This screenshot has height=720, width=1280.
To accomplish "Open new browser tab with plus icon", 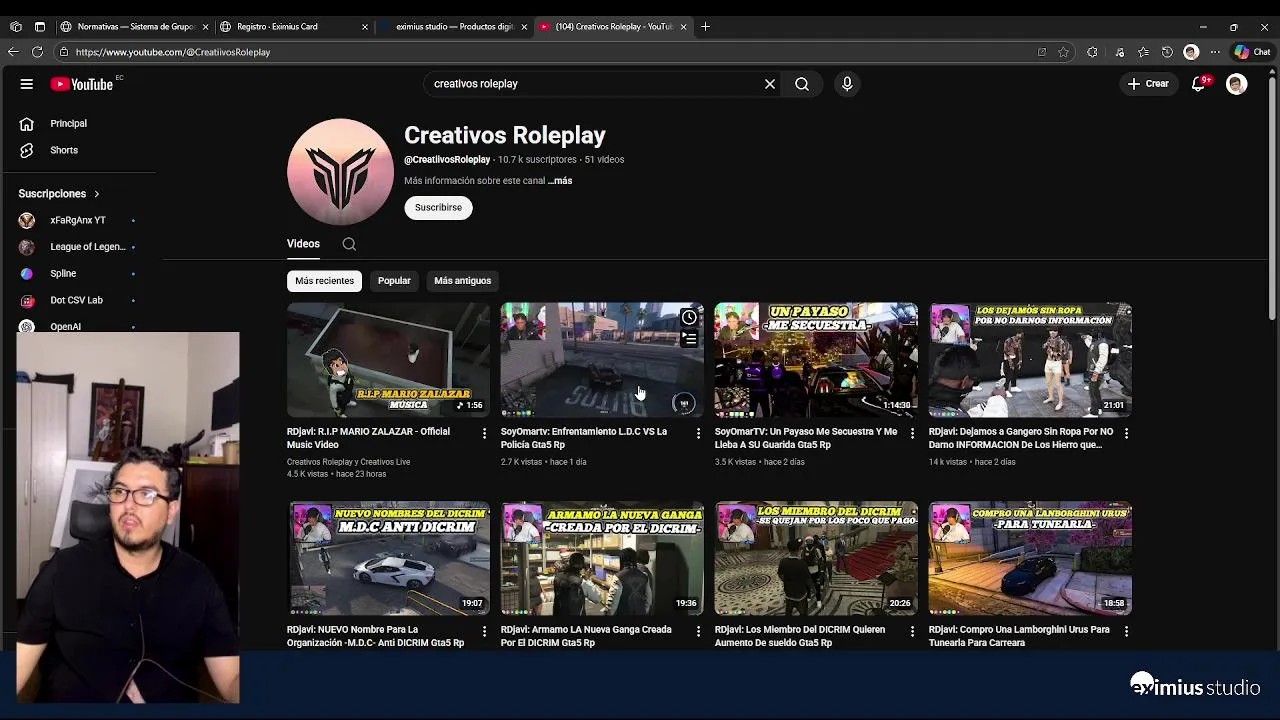I will pyautogui.click(x=706, y=27).
